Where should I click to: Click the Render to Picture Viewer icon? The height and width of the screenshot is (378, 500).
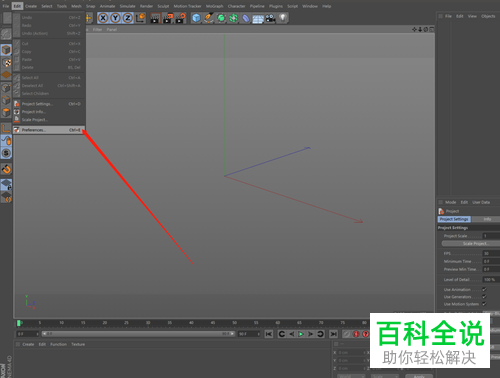tap(168, 18)
